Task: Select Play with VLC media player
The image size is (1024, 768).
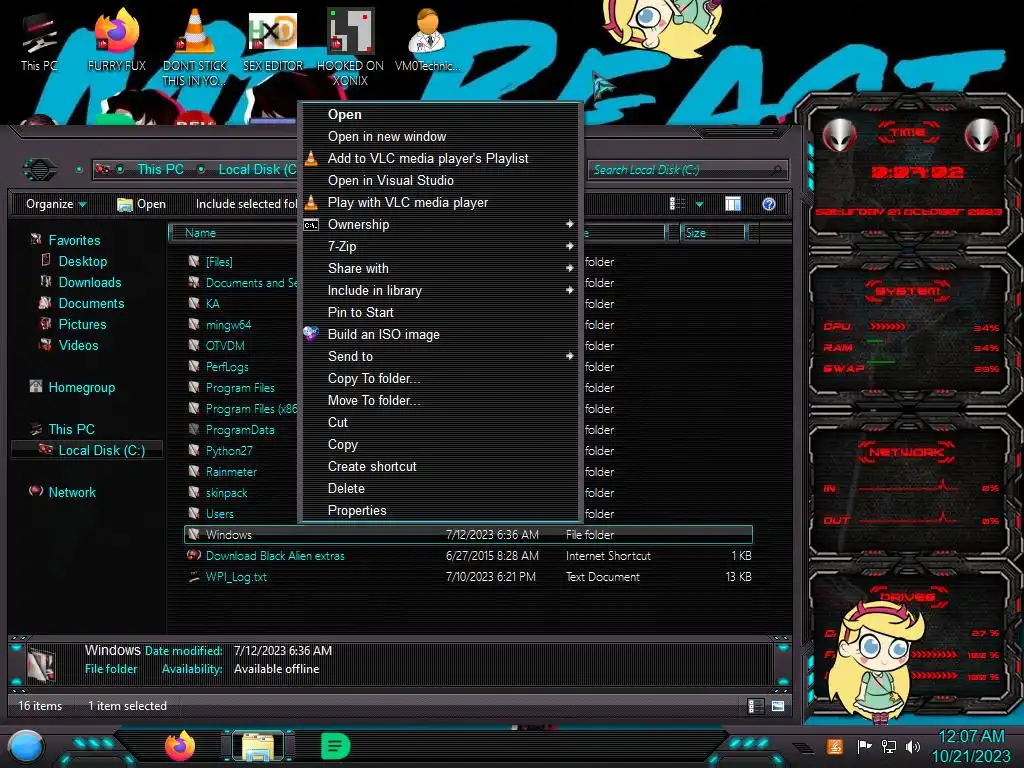Action: (440, 202)
